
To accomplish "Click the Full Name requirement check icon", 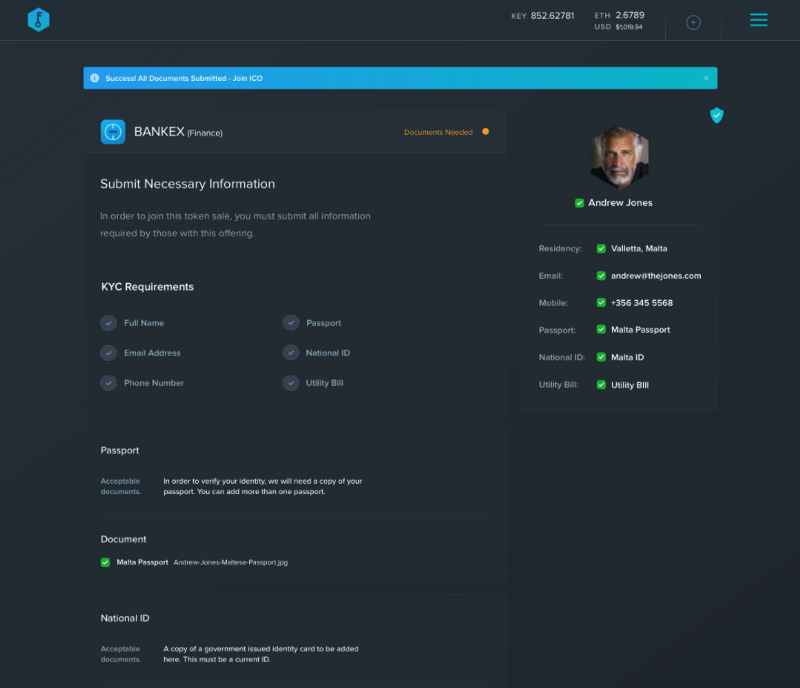I will pos(108,323).
